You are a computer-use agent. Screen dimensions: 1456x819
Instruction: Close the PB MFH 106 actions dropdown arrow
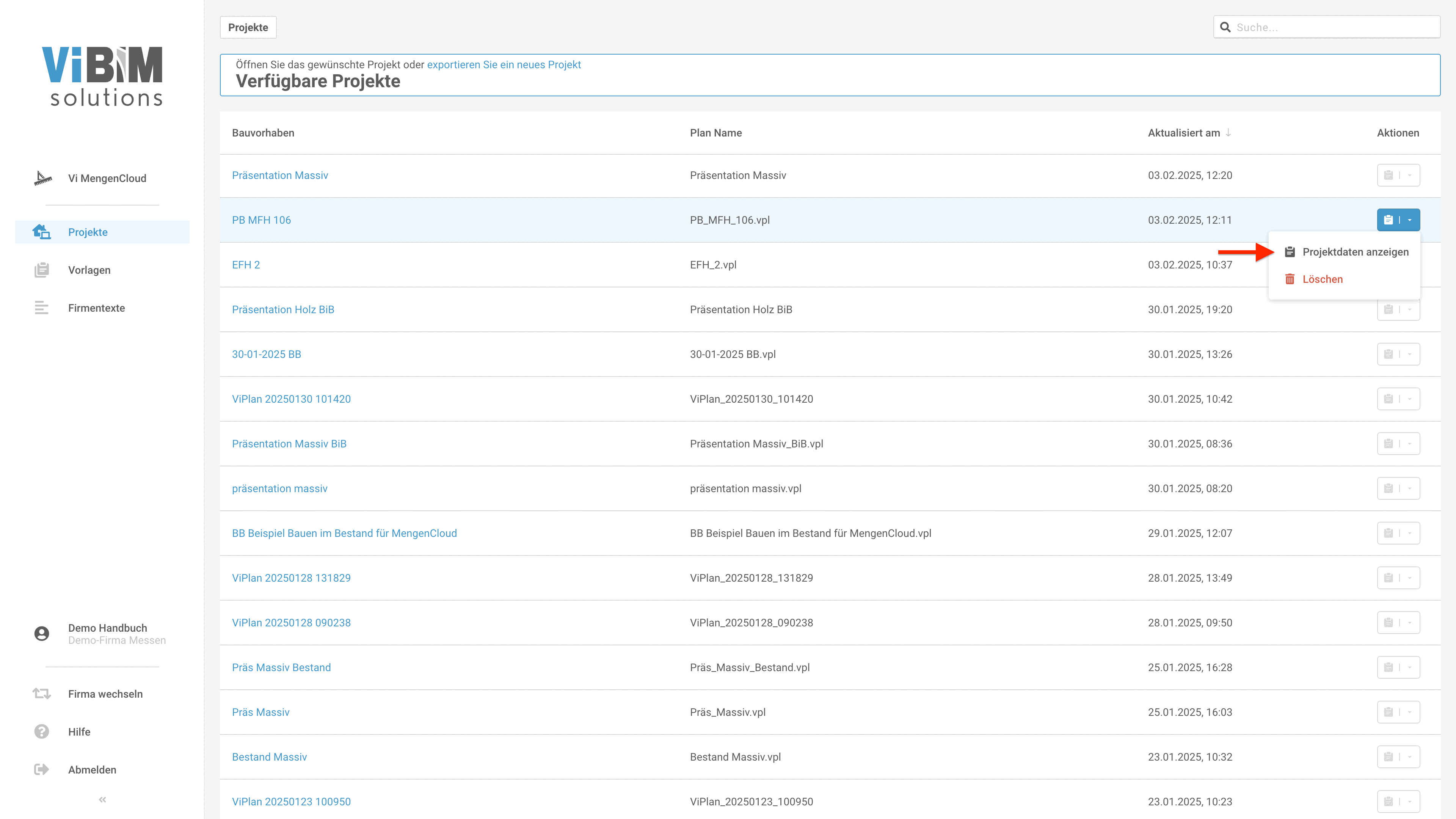tap(1410, 220)
